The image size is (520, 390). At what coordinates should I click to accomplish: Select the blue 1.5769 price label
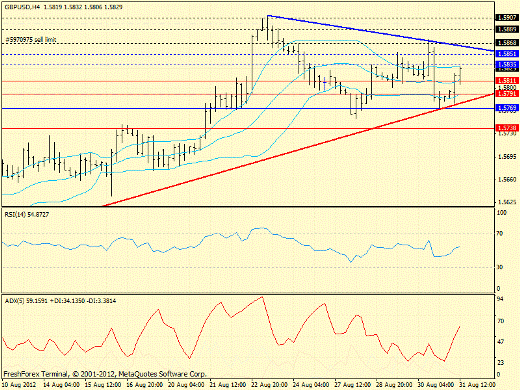tap(507, 108)
